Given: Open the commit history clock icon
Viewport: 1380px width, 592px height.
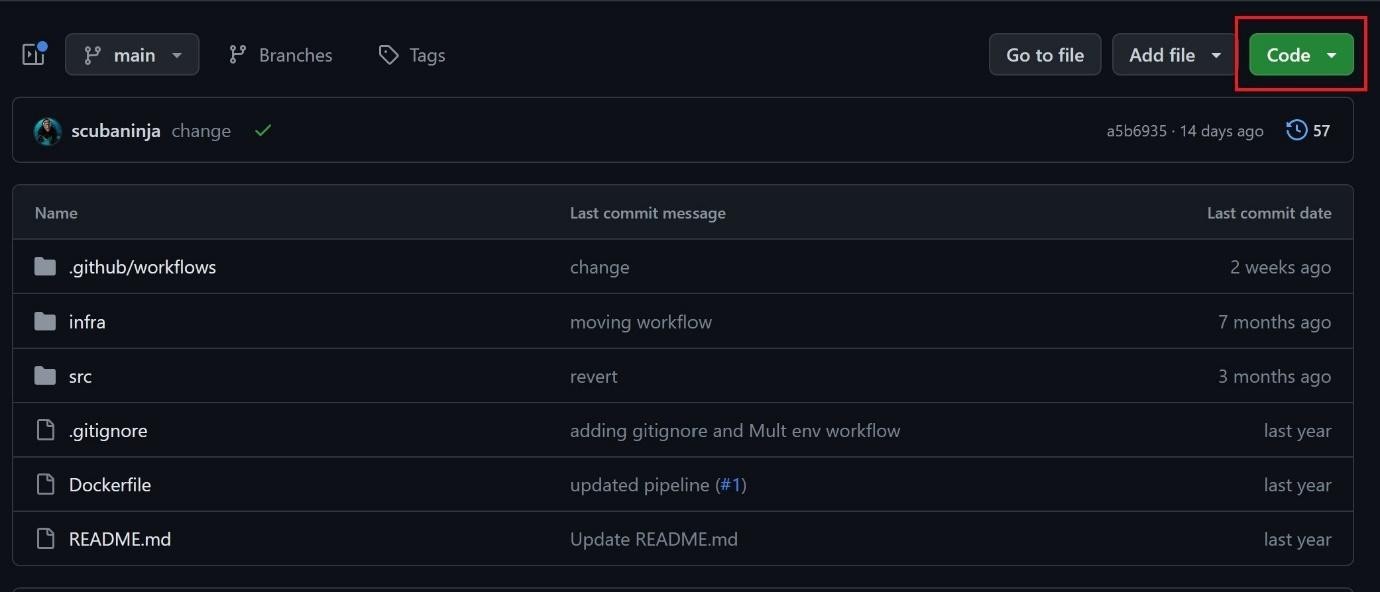Looking at the screenshot, I should 1296,129.
